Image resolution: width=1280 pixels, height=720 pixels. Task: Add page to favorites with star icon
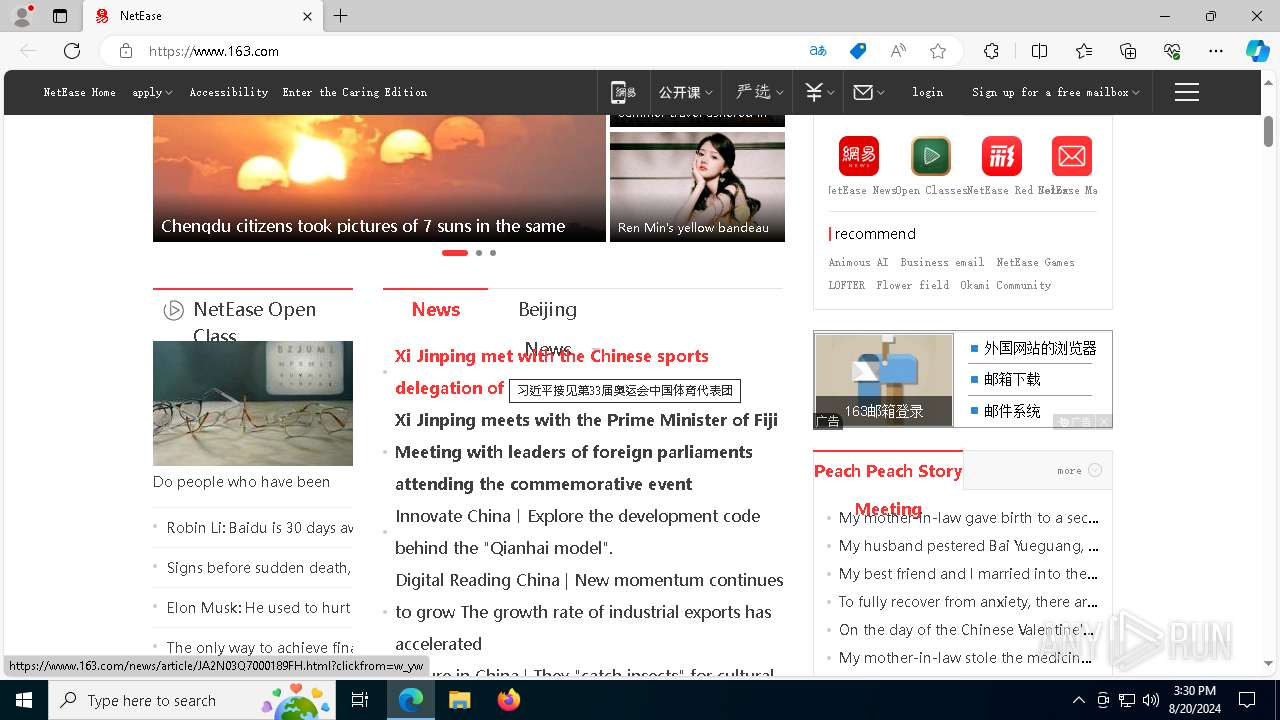pyautogui.click(x=938, y=51)
